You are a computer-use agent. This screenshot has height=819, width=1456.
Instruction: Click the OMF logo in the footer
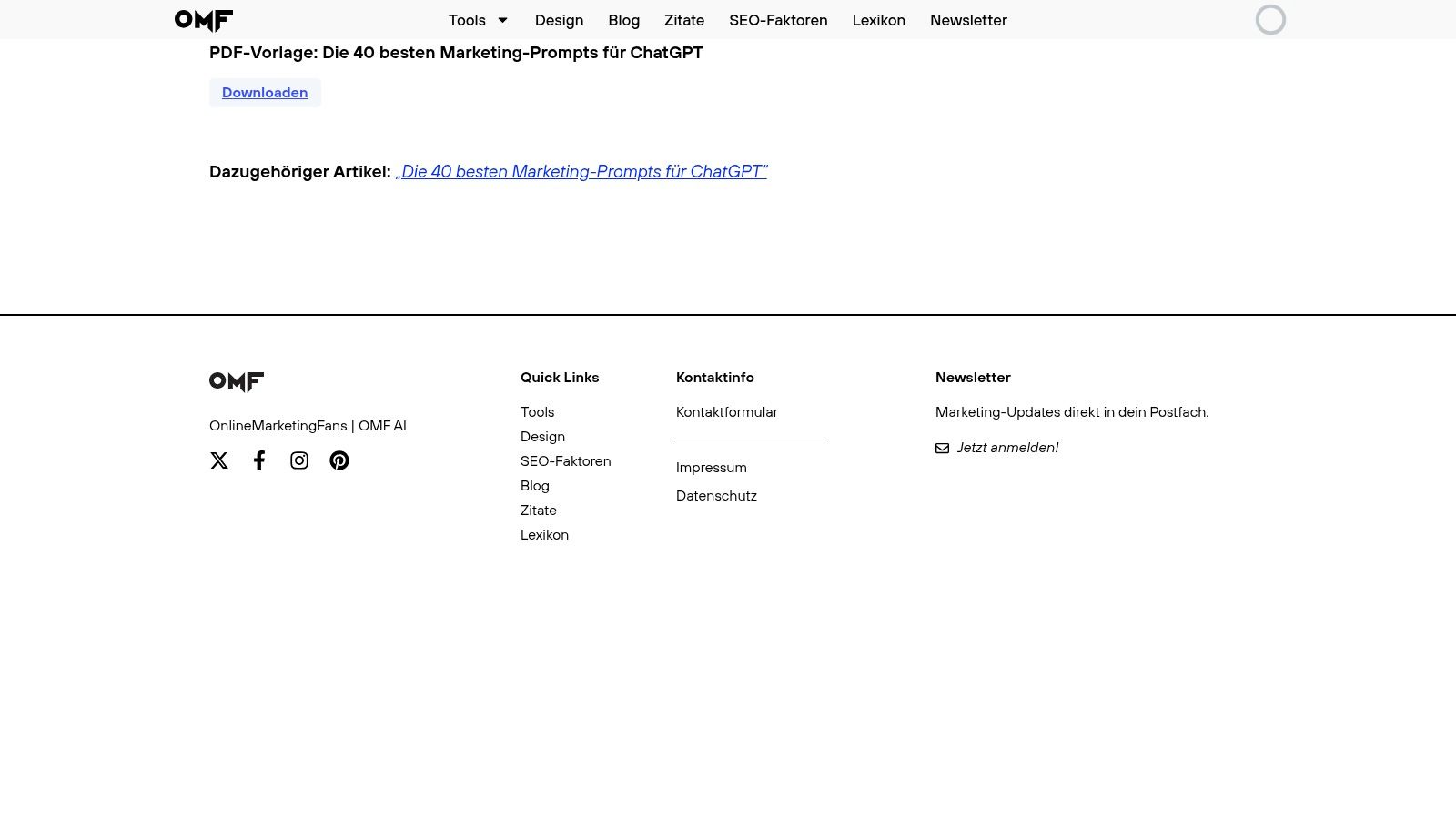click(237, 382)
